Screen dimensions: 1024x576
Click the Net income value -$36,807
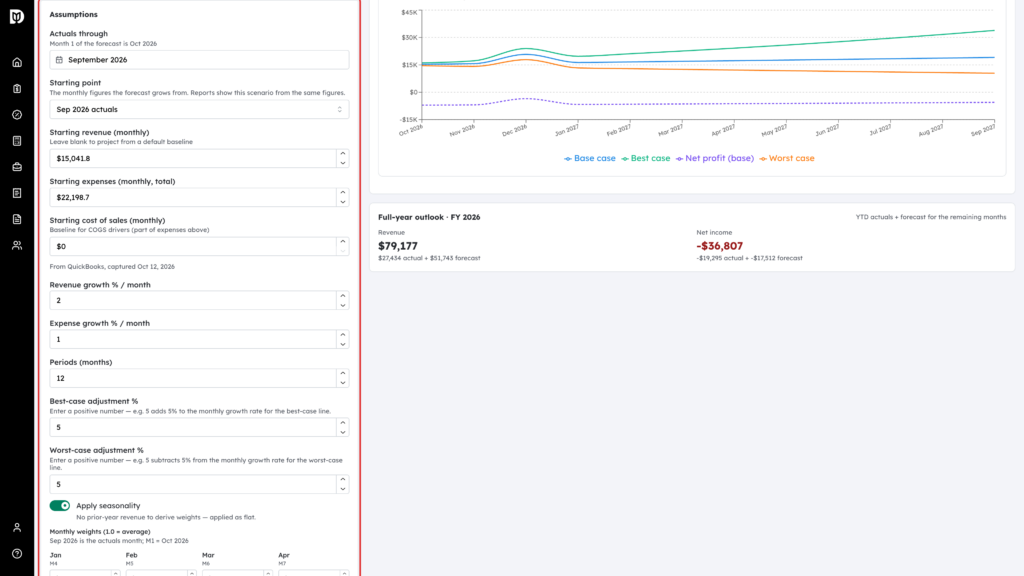720,246
